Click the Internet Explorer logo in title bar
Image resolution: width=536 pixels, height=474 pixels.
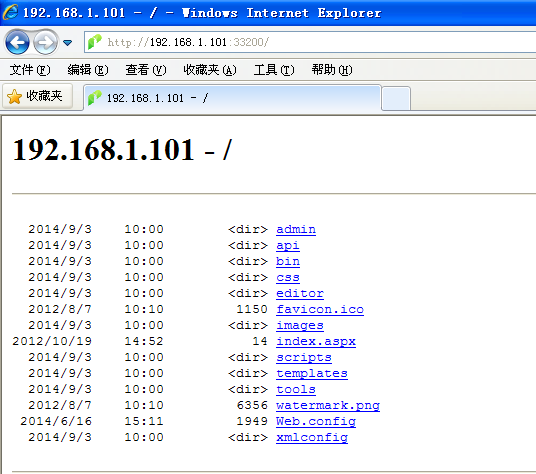10,12
